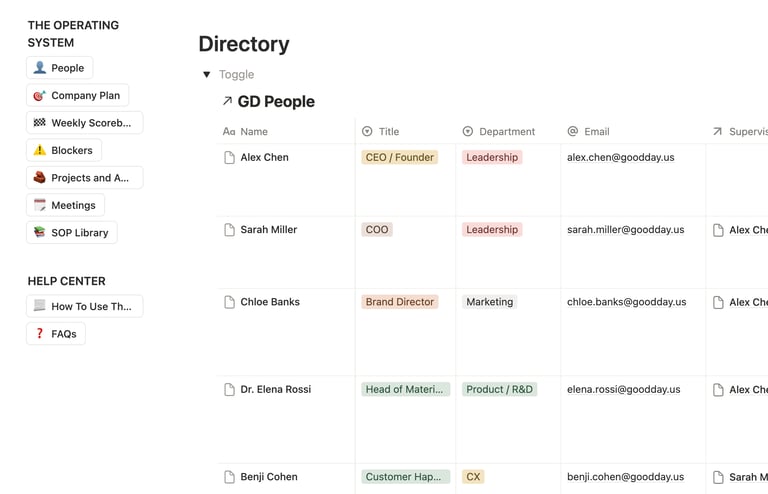Open Projects and A... sidebar page
The image size is (768, 494).
coord(84,178)
